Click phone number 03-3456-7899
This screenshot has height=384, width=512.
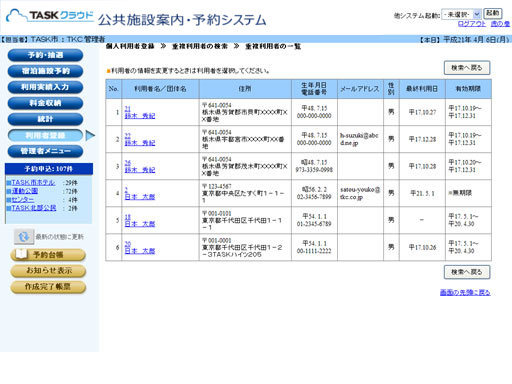point(314,197)
